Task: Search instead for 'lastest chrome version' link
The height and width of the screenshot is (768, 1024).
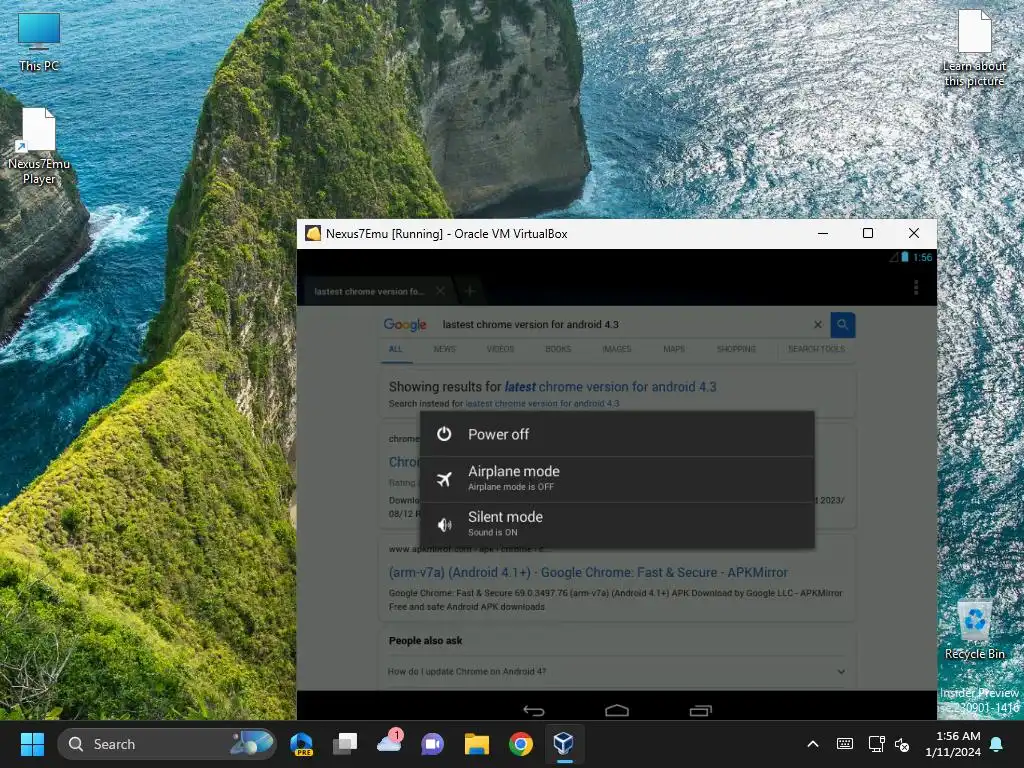Action: [542, 404]
